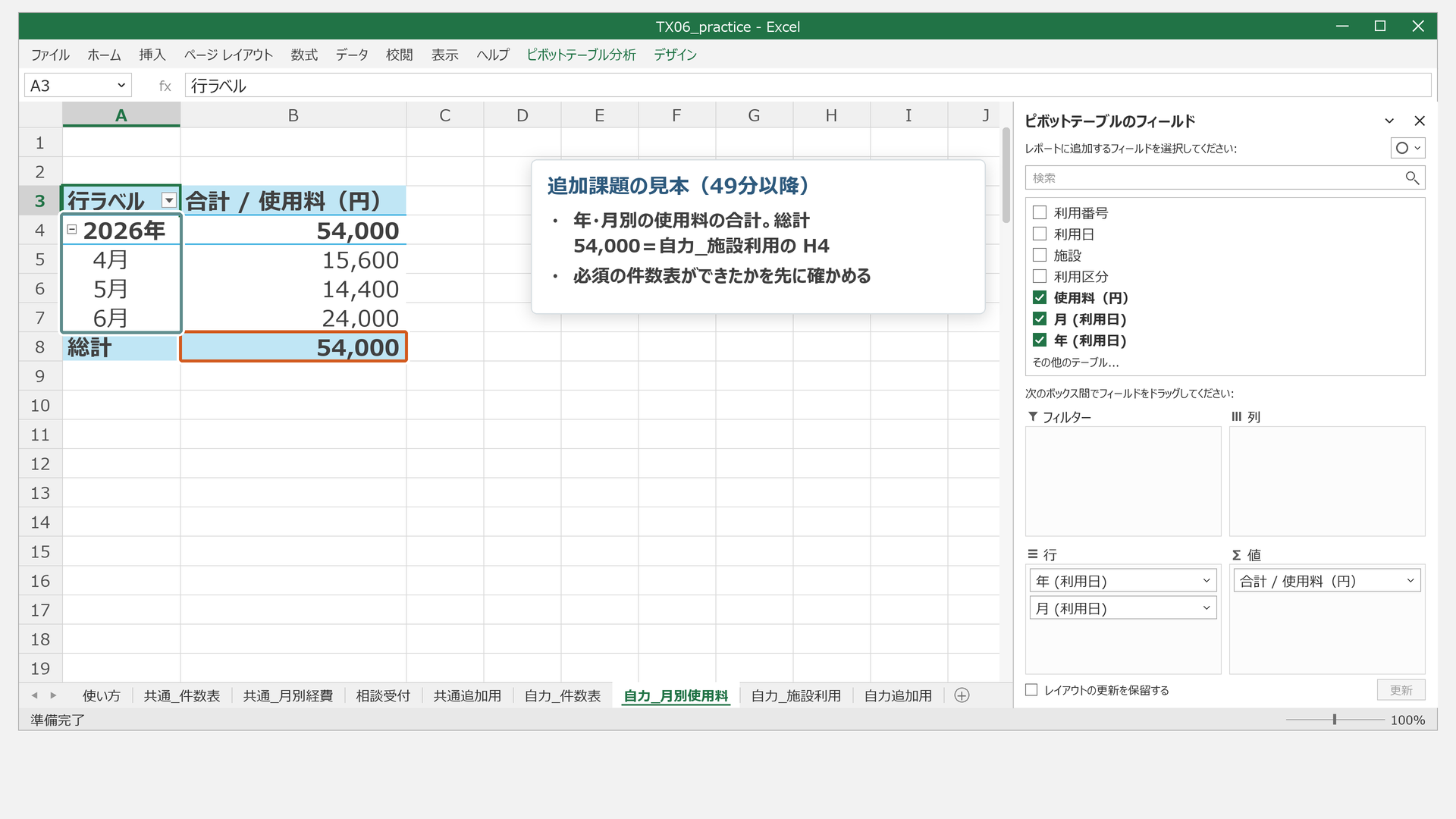Image resolution: width=1456 pixels, height=819 pixels.
Task: Check the 利用区分 field checkbox
Action: coord(1040,277)
